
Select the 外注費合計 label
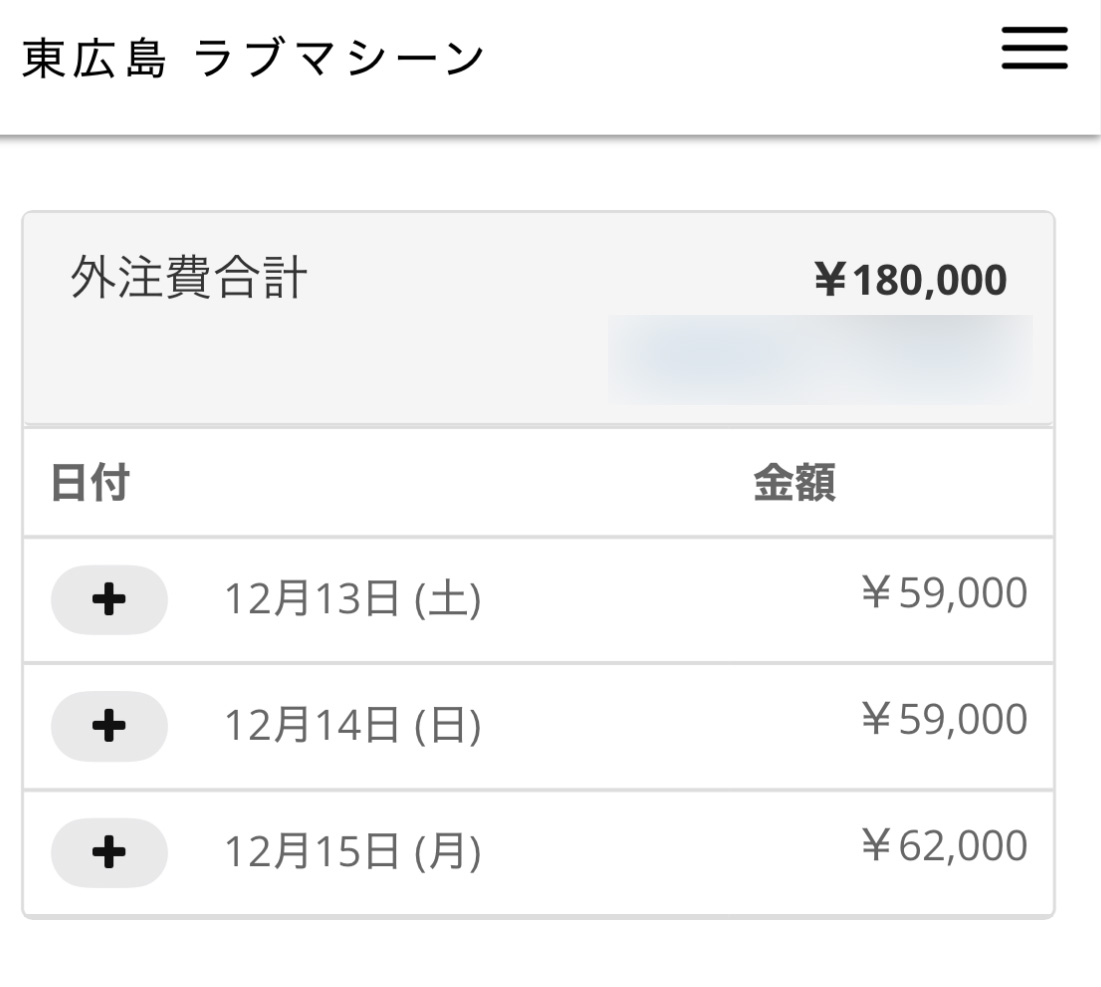(x=188, y=278)
